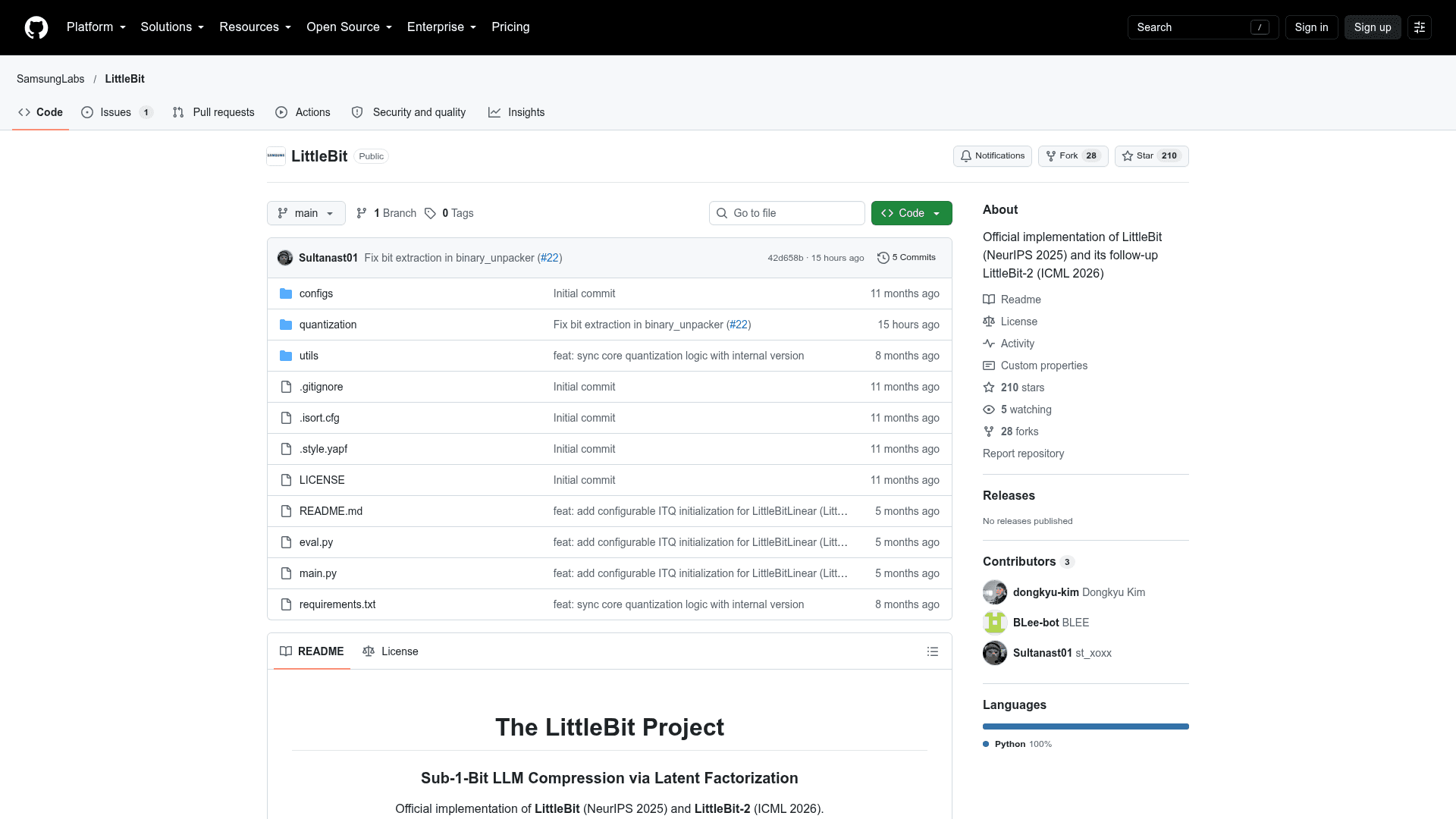Screen dimensions: 1456x819
Task: Open the main branch selector dropdown
Action: (306, 213)
